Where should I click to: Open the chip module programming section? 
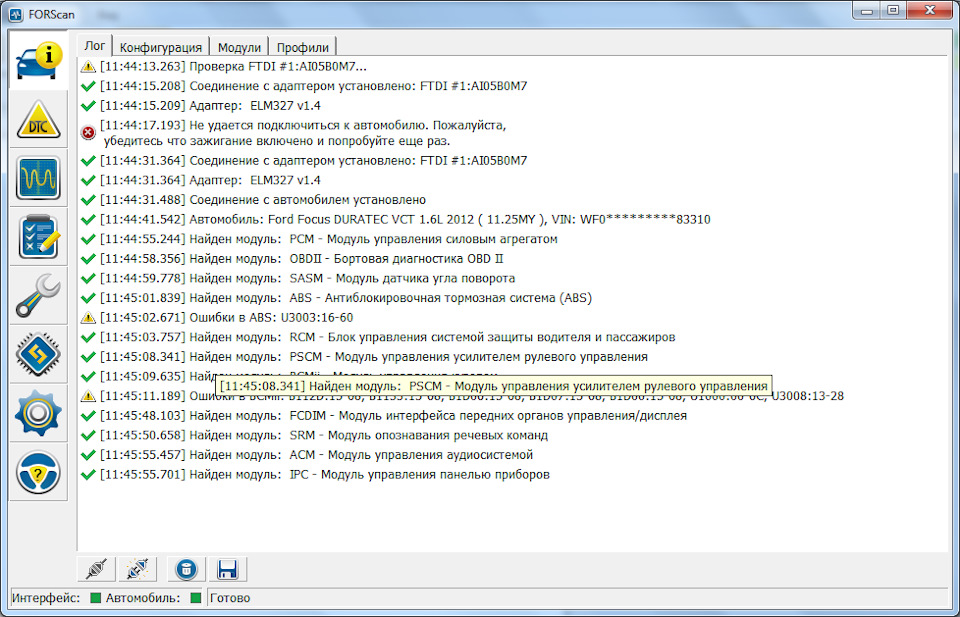point(38,354)
